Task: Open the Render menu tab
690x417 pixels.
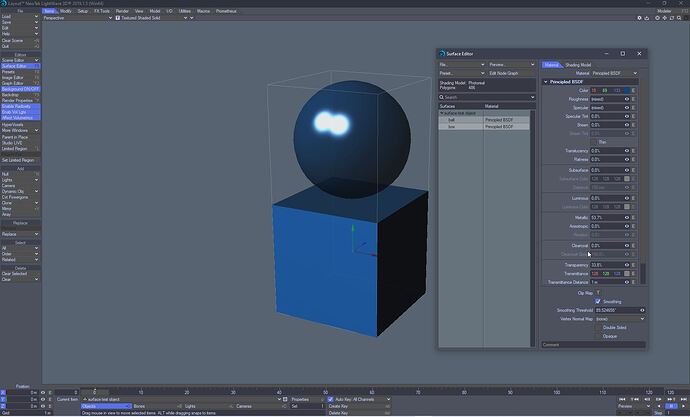Action: tap(122, 11)
